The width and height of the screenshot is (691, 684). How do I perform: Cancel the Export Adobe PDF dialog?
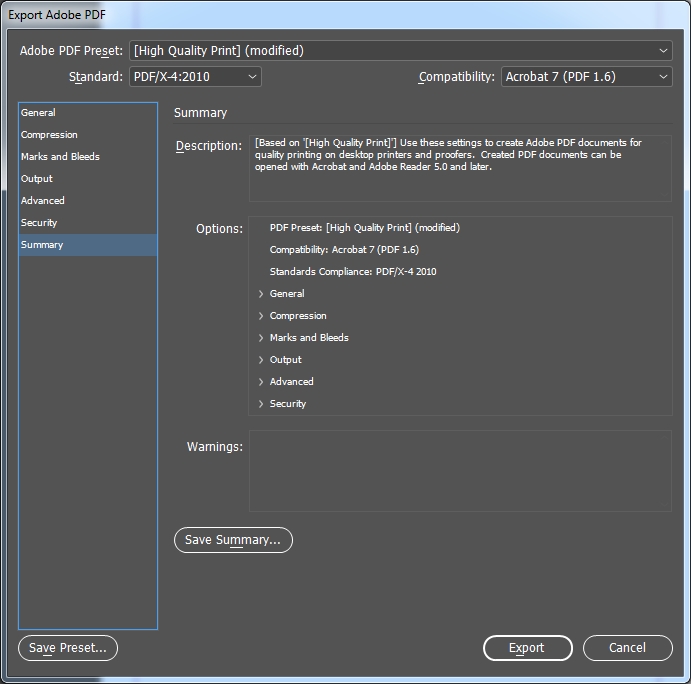pos(628,648)
